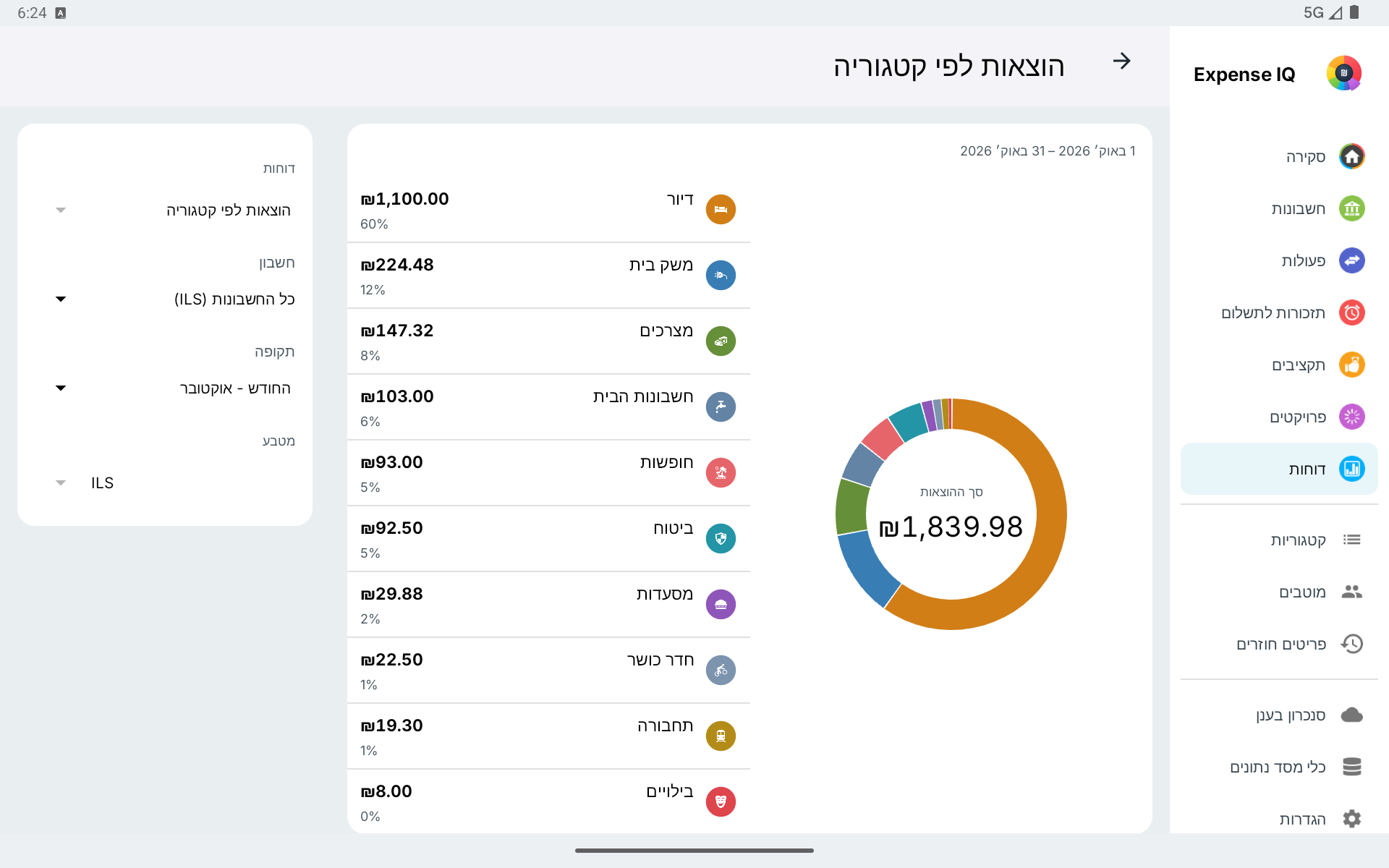Select the פעולות menu item
This screenshot has height=868, width=1389.
pyautogui.click(x=1279, y=260)
